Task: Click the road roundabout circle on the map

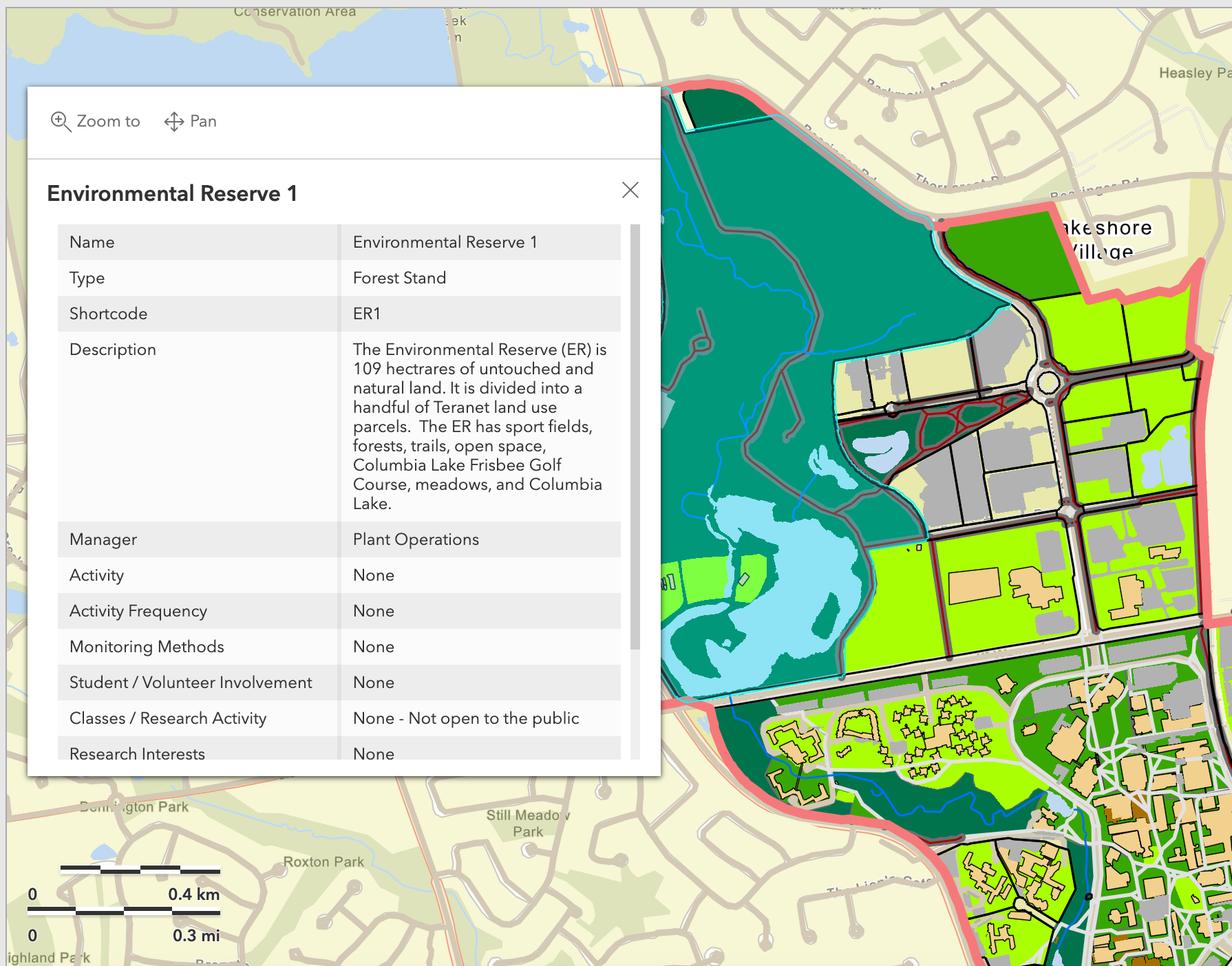Action: pyautogui.click(x=1048, y=383)
